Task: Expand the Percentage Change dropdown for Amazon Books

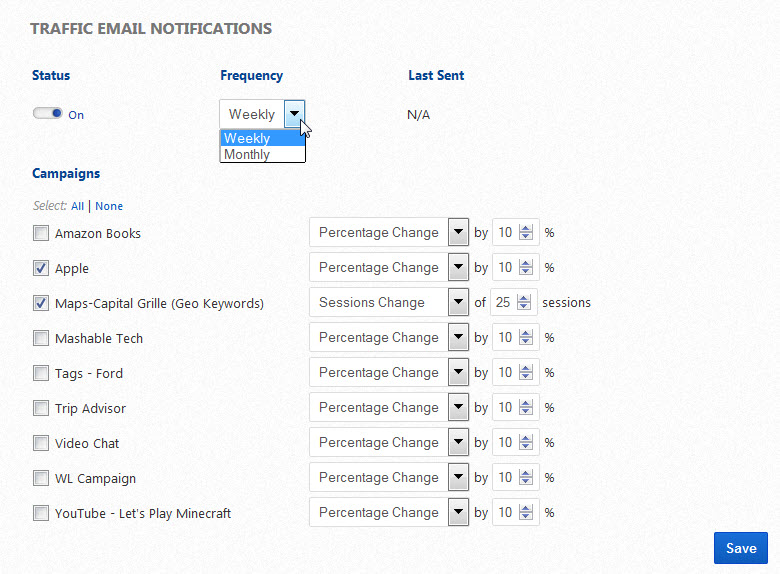Action: (458, 233)
